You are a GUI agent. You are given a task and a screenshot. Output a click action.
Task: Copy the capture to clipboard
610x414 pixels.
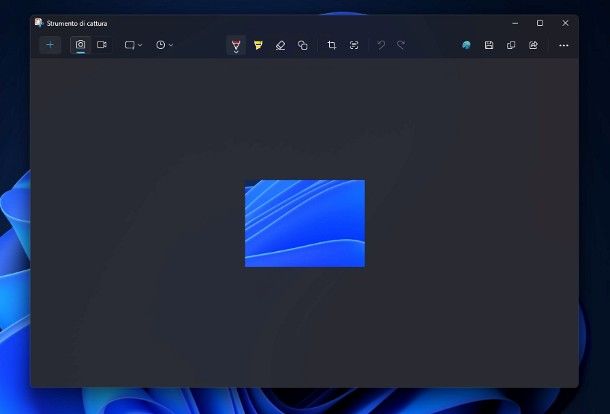(511, 46)
